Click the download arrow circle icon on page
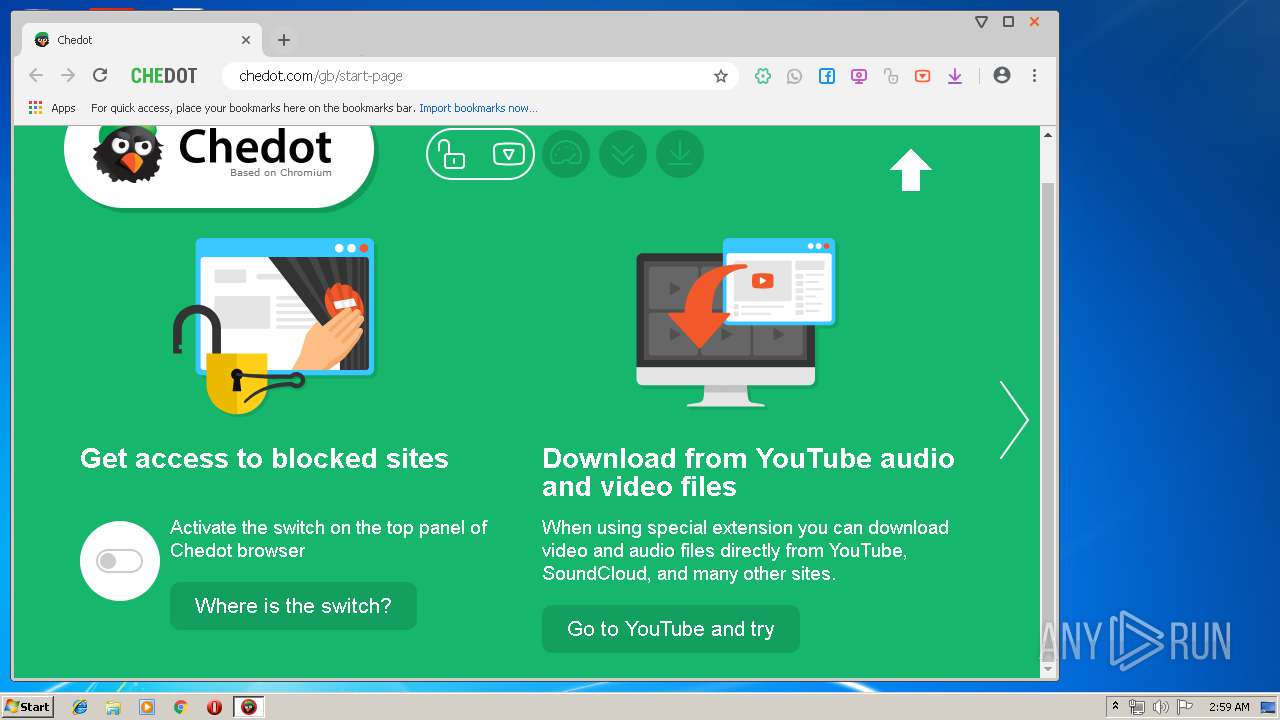Screen dimensions: 1280x720 point(680,154)
